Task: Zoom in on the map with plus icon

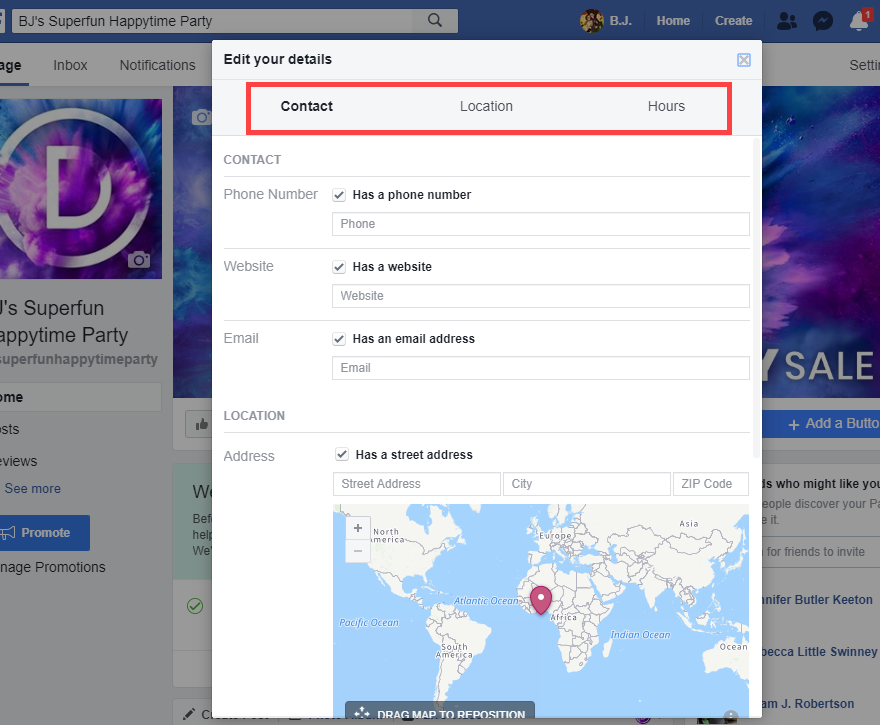Action: point(357,527)
